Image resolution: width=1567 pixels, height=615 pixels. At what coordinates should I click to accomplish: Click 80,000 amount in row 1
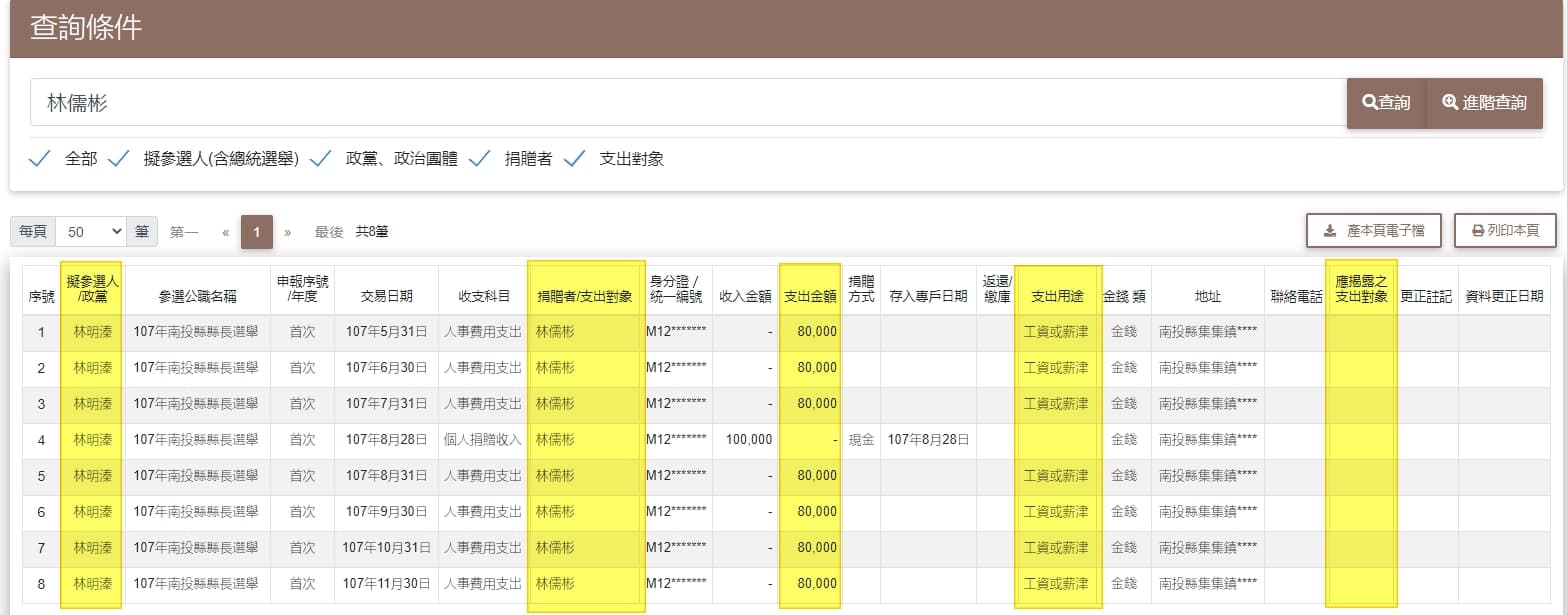coord(817,332)
